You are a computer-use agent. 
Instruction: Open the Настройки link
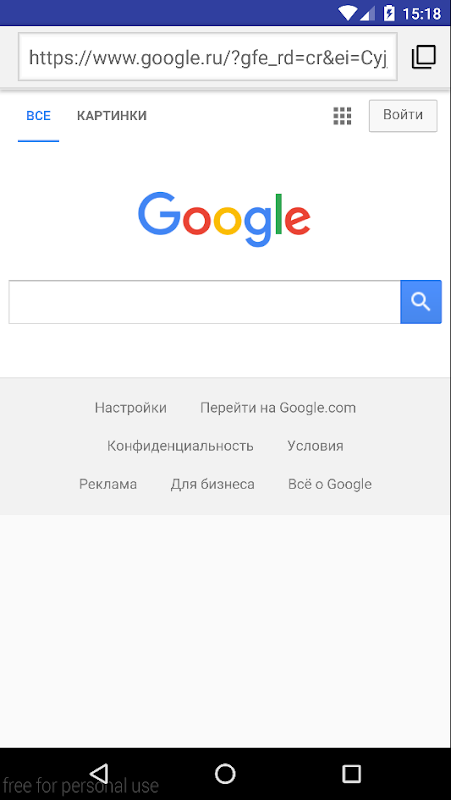(131, 408)
